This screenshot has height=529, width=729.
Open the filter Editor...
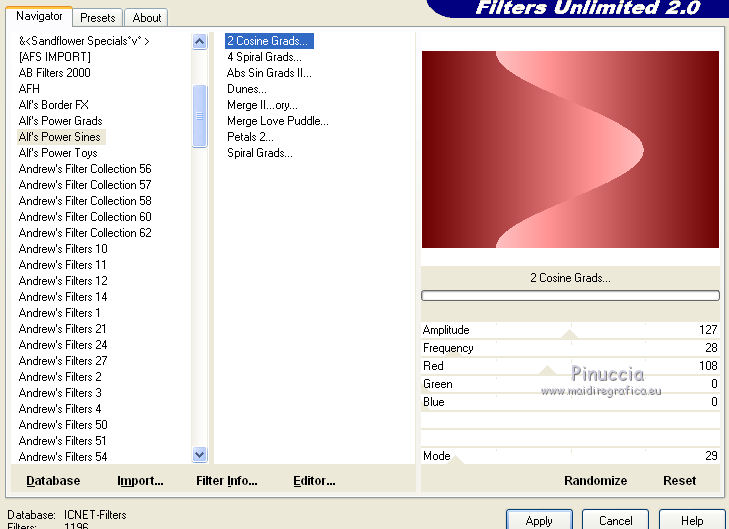(x=314, y=480)
